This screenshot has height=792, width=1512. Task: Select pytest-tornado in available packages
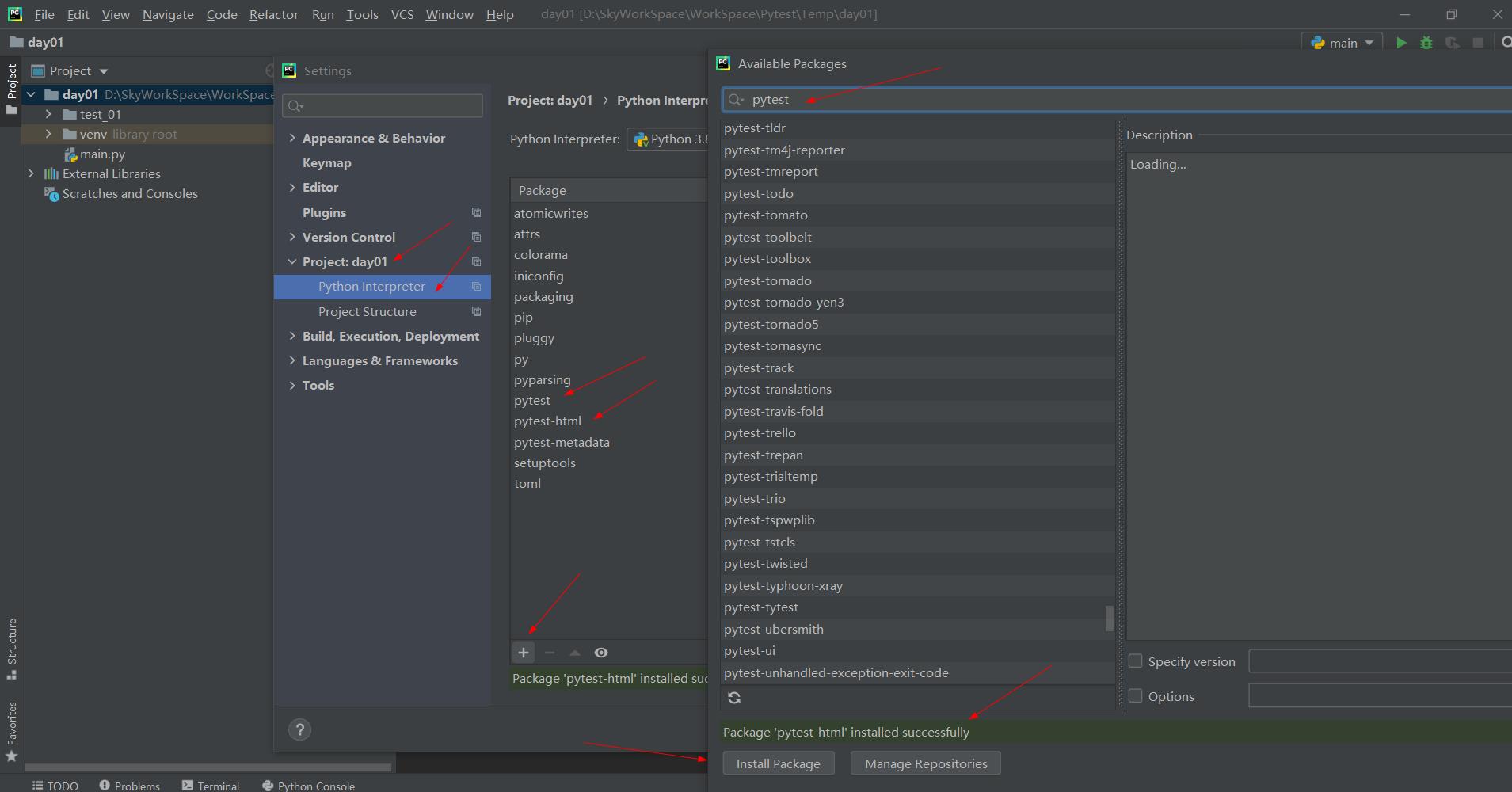[919, 280]
